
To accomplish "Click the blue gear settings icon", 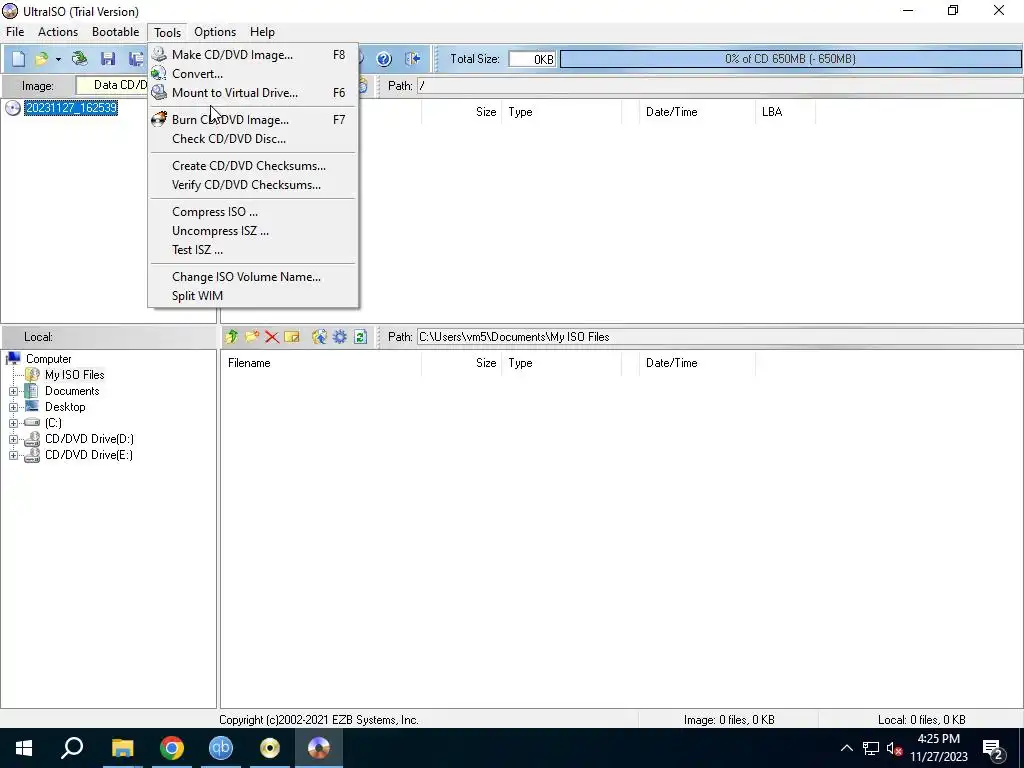I will (340, 337).
